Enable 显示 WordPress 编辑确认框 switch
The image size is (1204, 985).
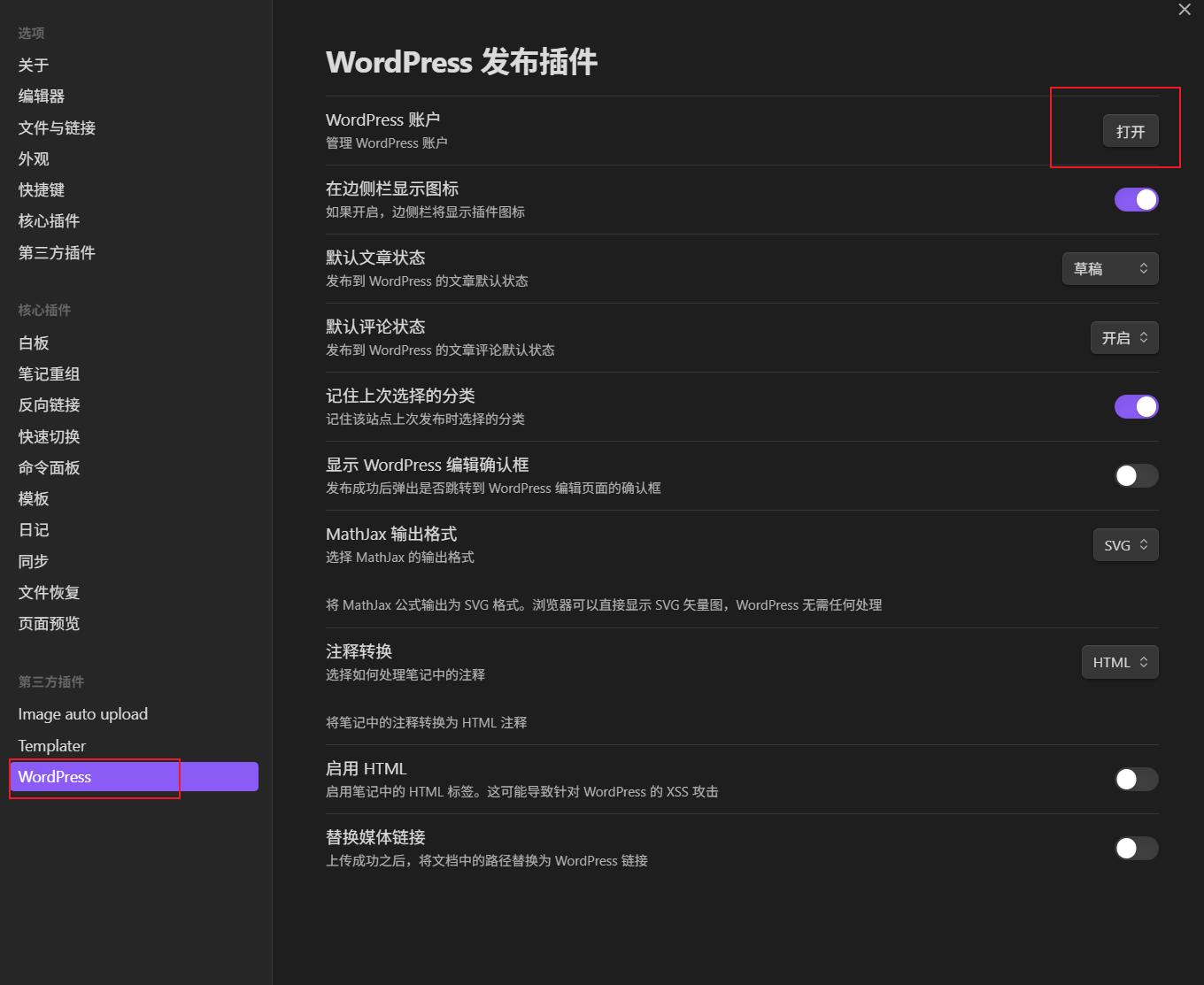coord(1136,475)
